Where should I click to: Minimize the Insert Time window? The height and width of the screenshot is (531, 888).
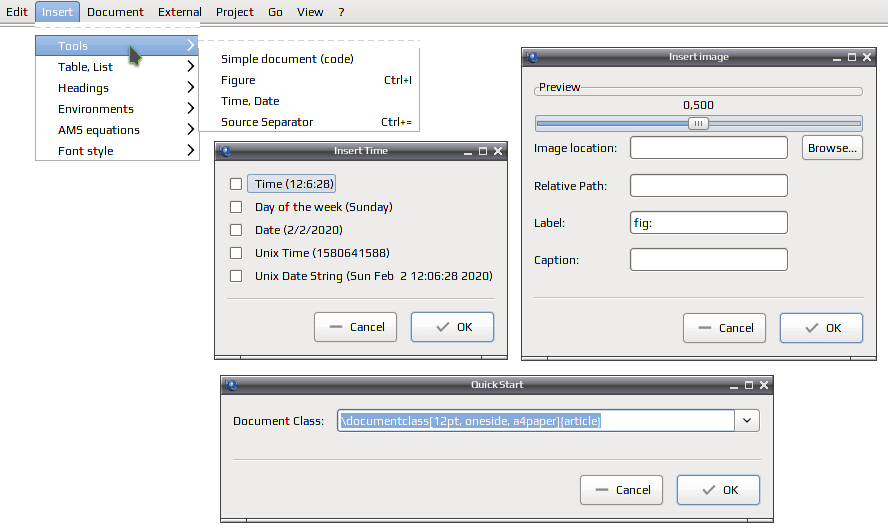[x=468, y=151]
